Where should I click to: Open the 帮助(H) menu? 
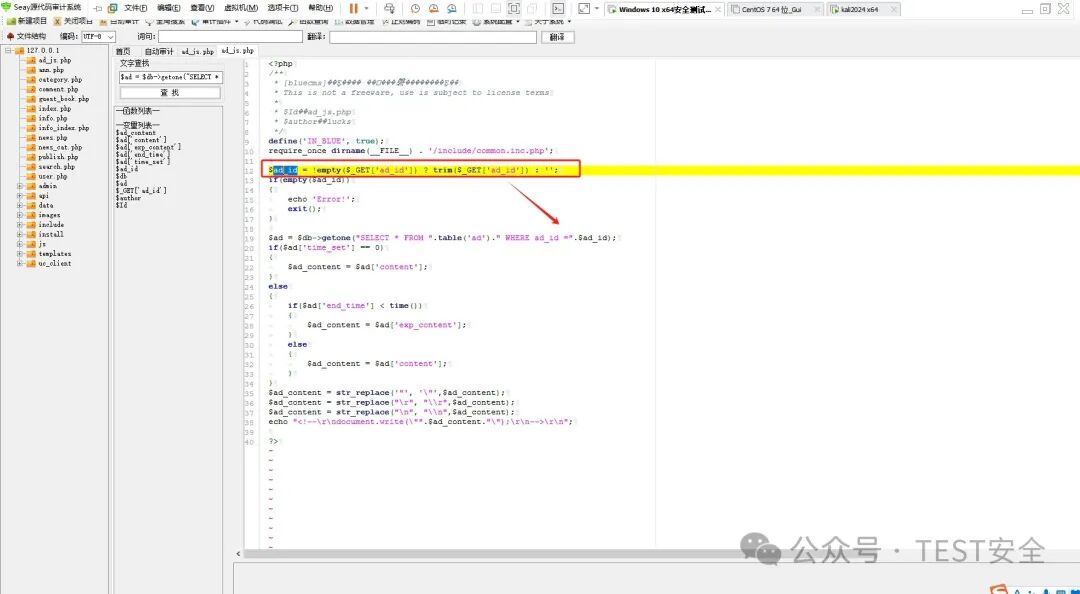pyautogui.click(x=320, y=8)
